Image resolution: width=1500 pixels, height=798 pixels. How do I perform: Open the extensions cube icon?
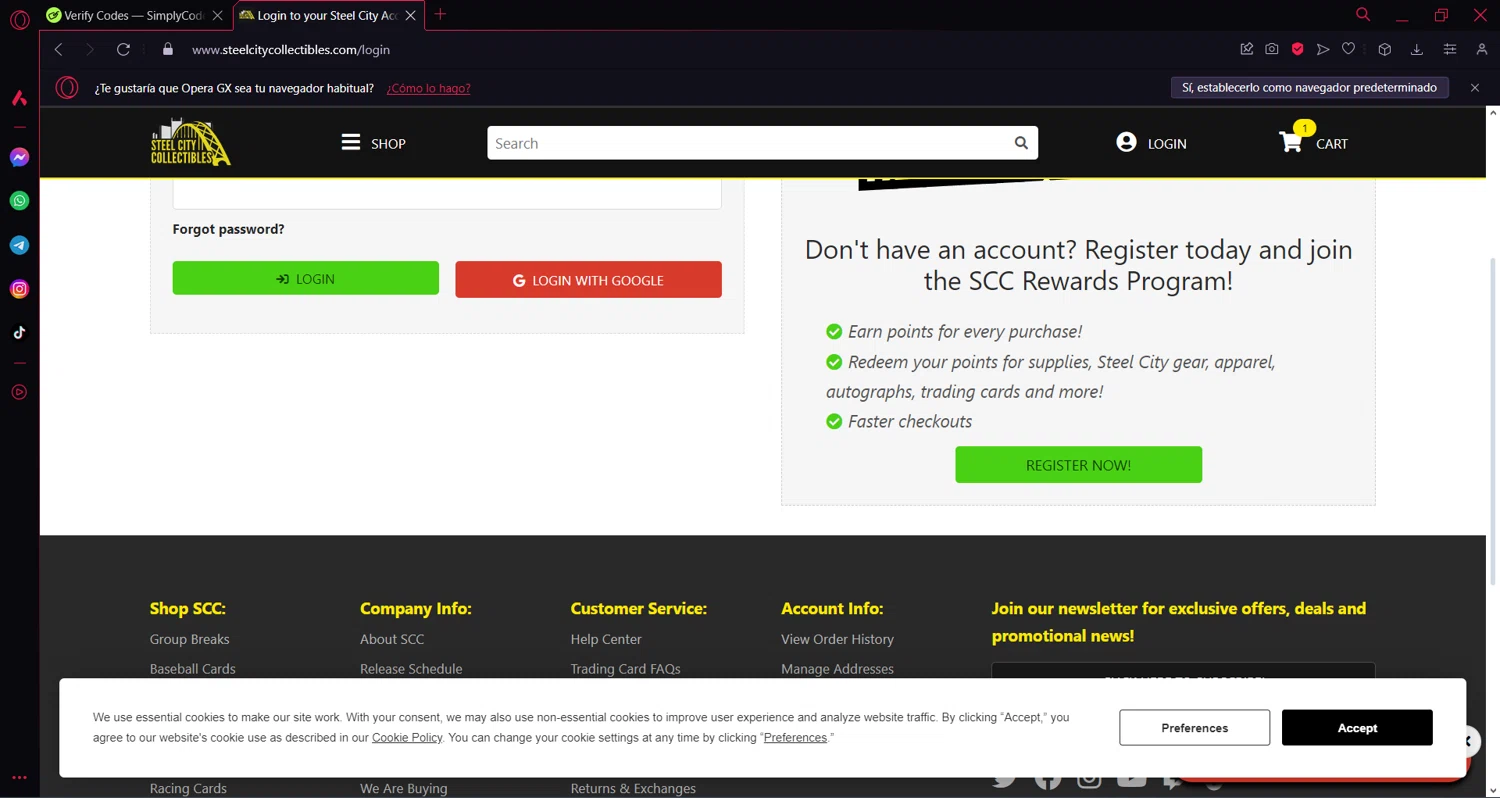1385,49
